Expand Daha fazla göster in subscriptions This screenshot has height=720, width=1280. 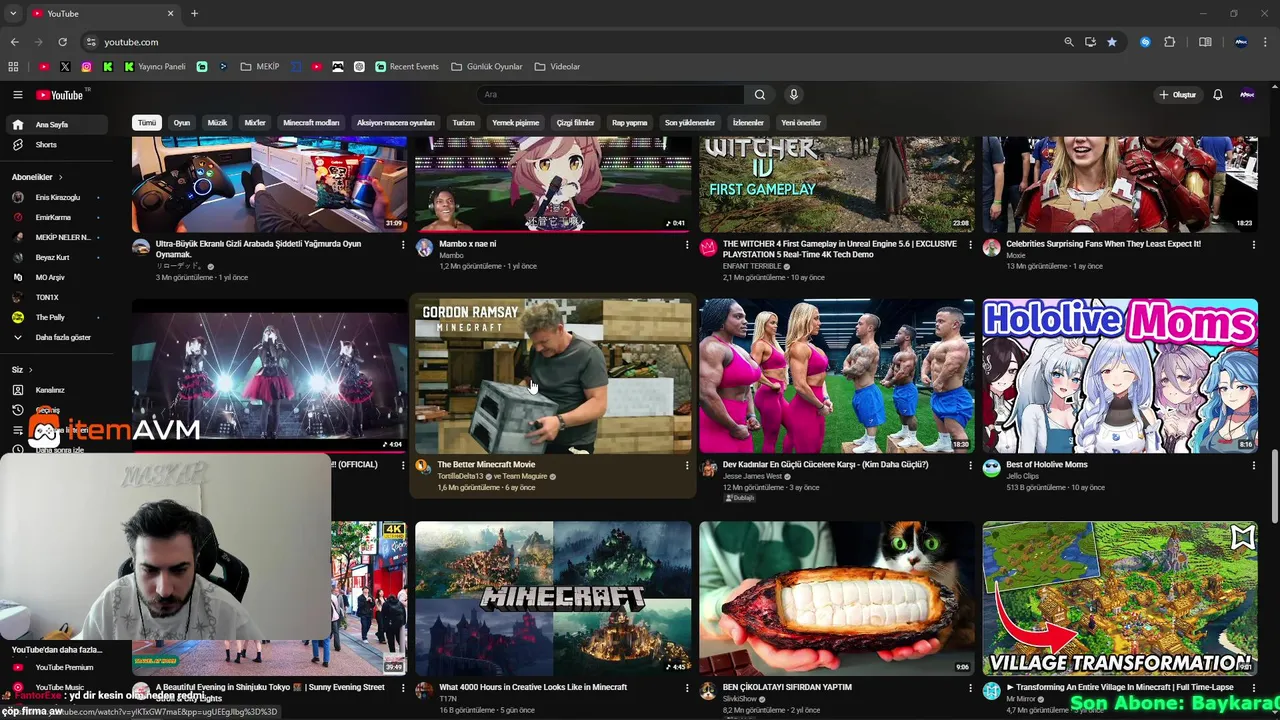coord(56,338)
